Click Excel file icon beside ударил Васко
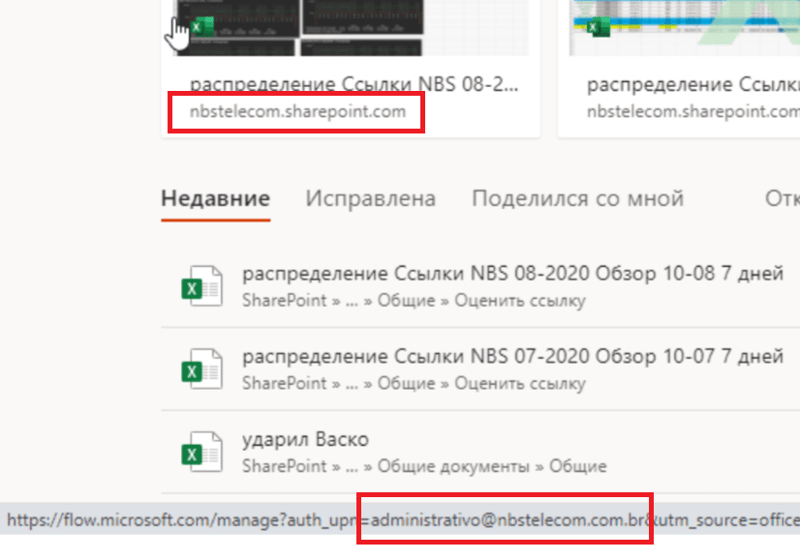Viewport: 800px width, 560px height. point(202,452)
